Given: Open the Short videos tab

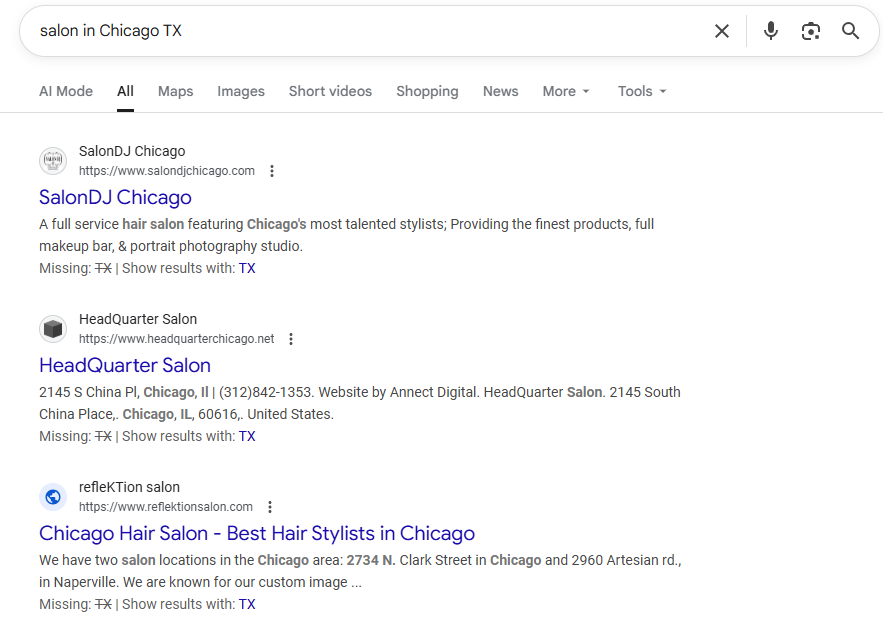Looking at the screenshot, I should coord(330,91).
